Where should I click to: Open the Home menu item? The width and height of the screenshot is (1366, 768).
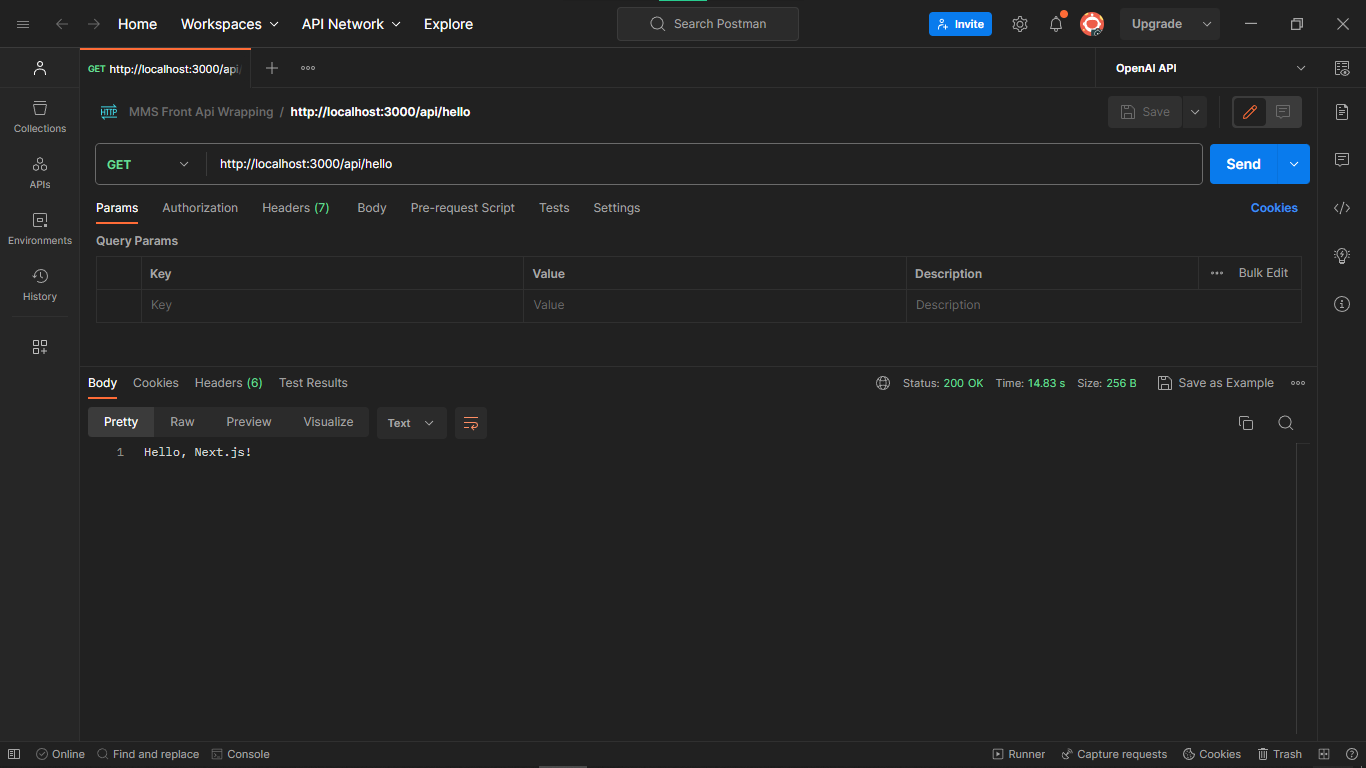(x=137, y=24)
